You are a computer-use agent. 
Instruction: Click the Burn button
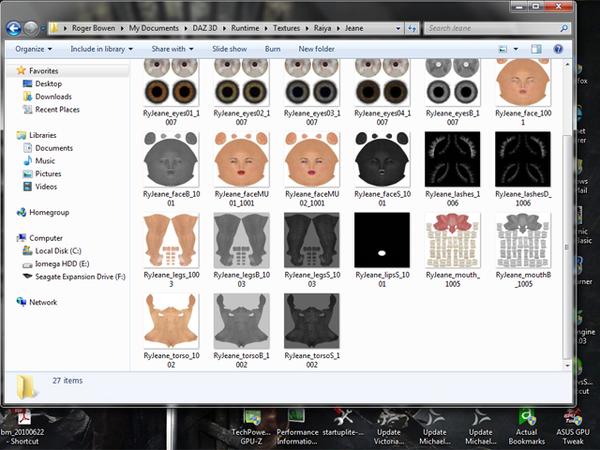click(x=272, y=49)
